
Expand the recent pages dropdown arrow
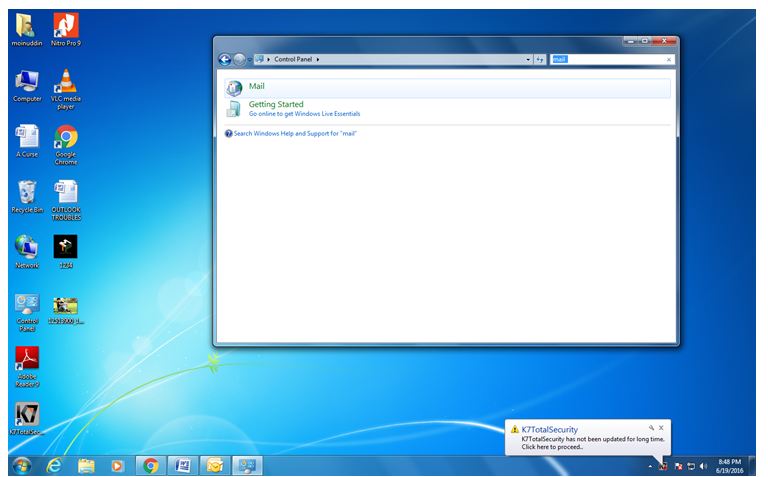249,60
